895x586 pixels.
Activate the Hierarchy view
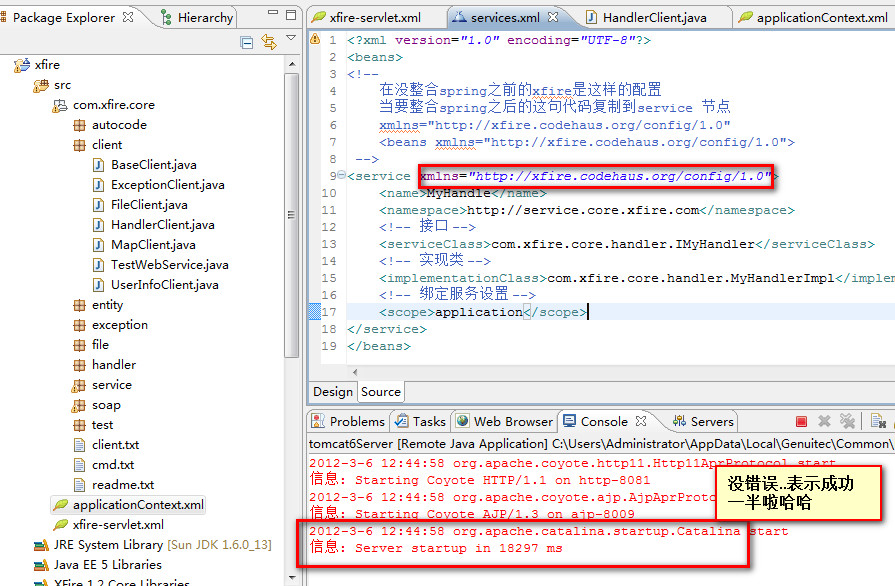pos(207,16)
